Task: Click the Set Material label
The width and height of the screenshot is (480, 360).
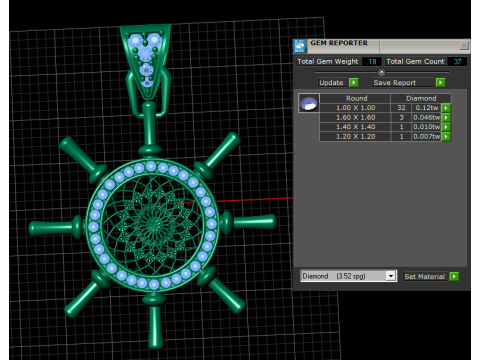Action: pyautogui.click(x=425, y=276)
